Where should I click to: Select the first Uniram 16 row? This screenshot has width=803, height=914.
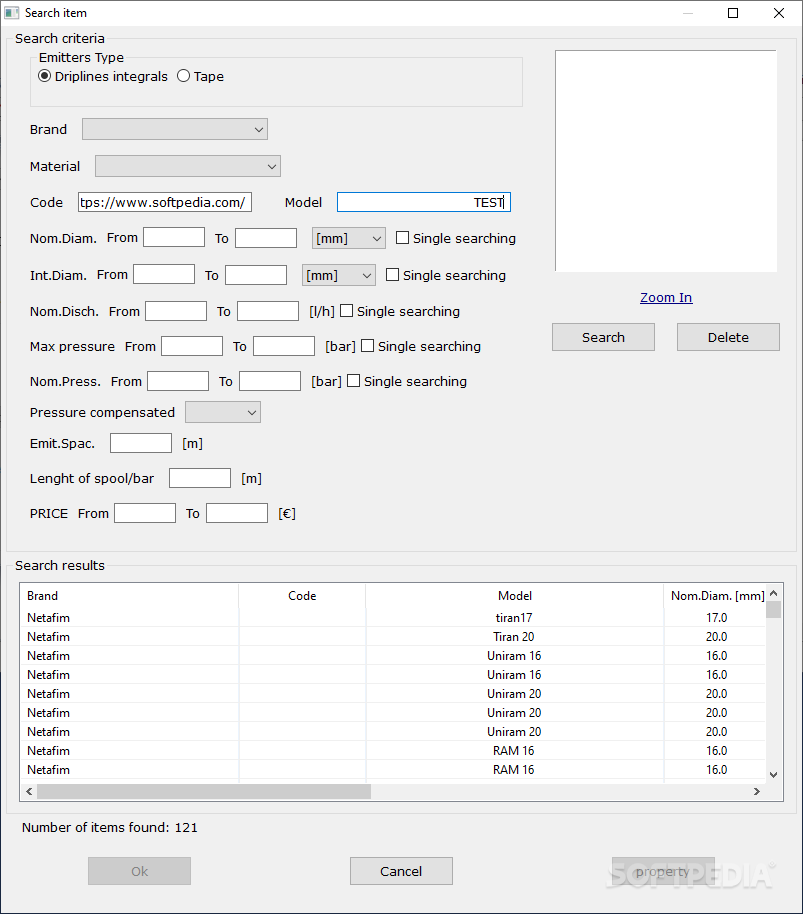click(393, 655)
